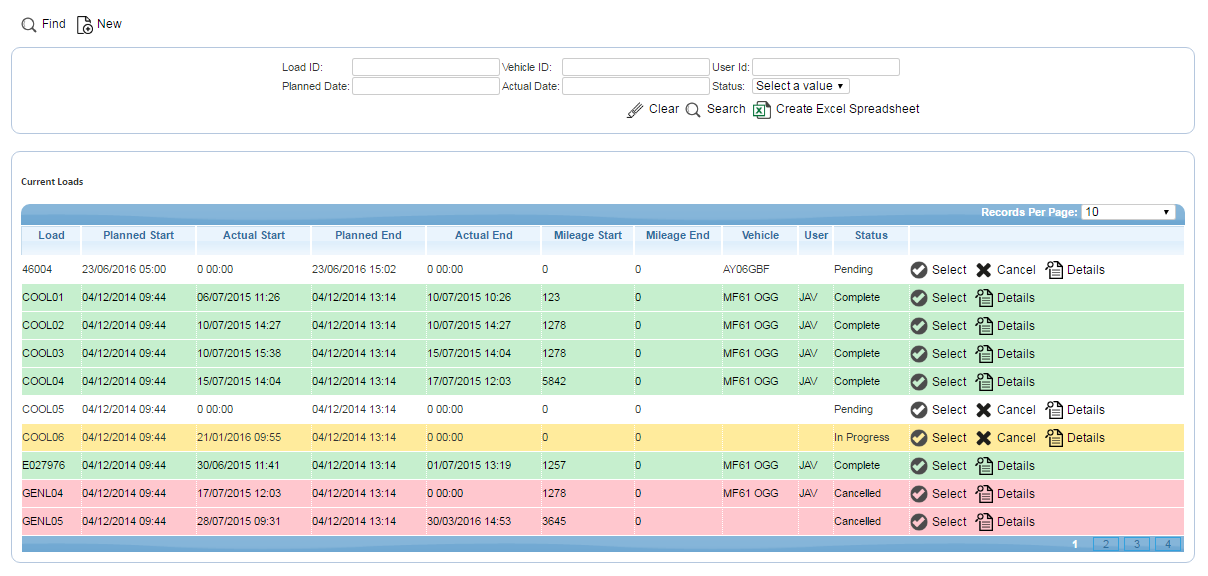Open Details icon for E027976
The height and width of the screenshot is (576, 1208).
[984, 466]
